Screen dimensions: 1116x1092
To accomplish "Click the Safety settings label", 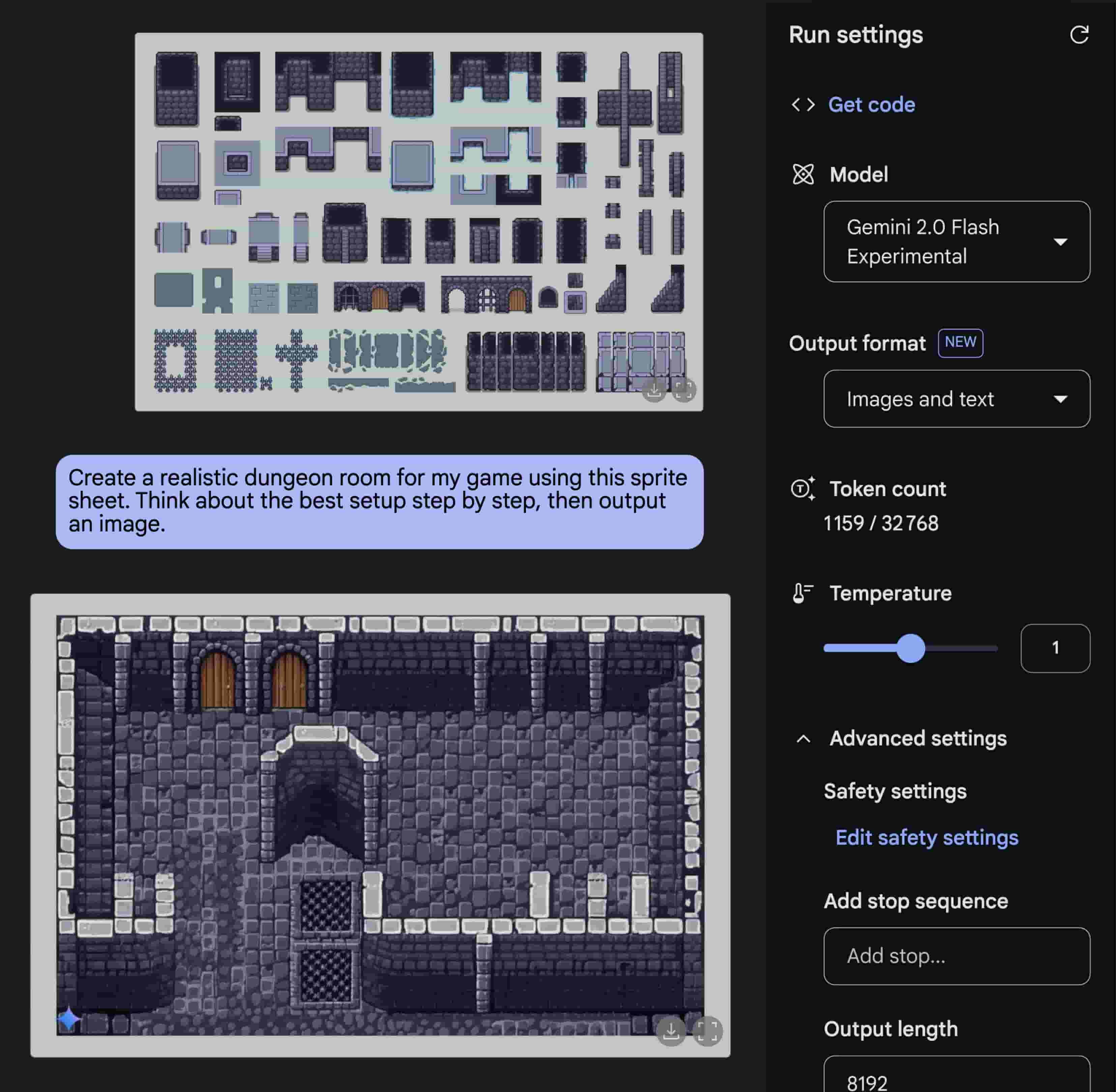I will click(x=895, y=791).
